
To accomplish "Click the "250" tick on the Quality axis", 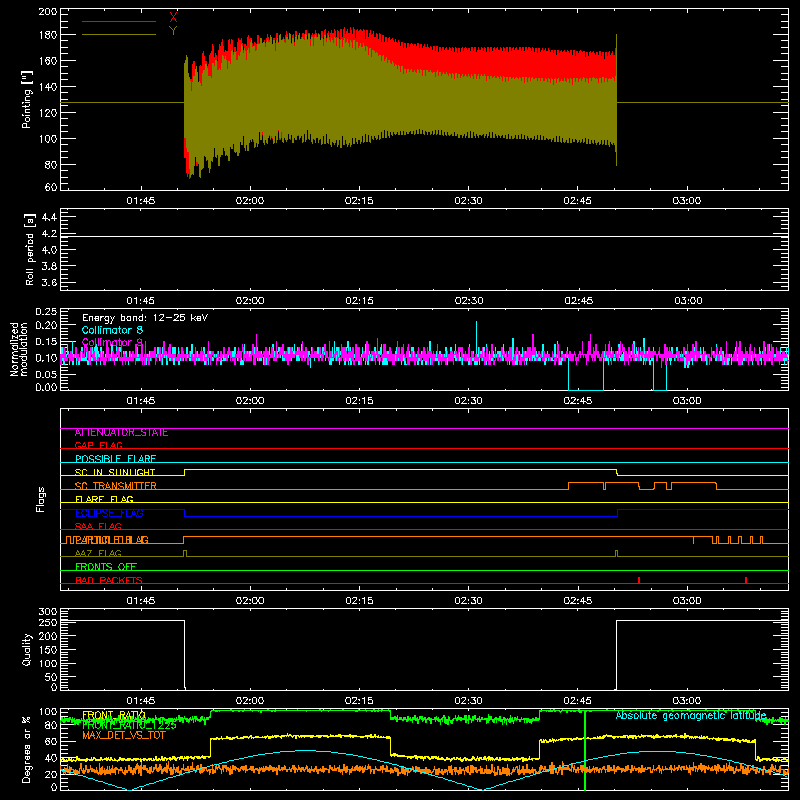I will pyautogui.click(x=48, y=623).
